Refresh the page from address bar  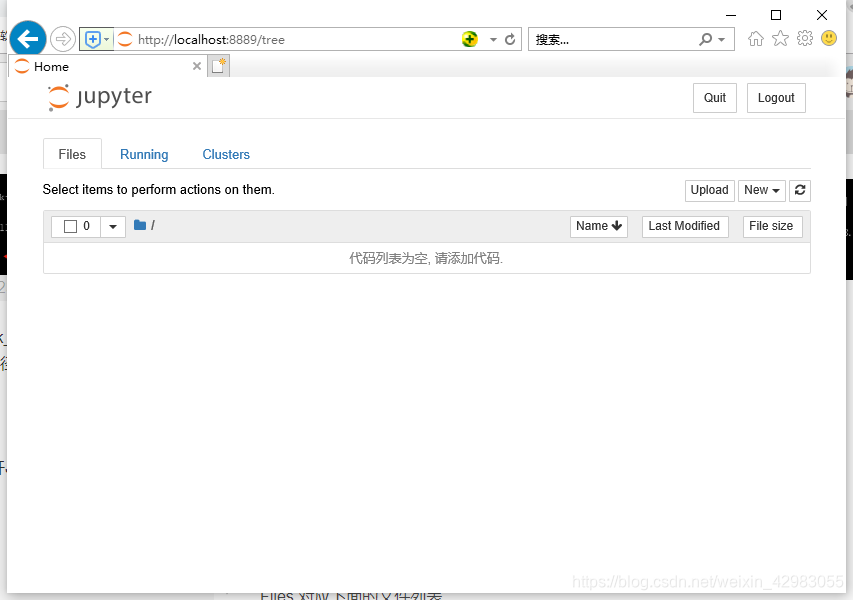[x=510, y=39]
